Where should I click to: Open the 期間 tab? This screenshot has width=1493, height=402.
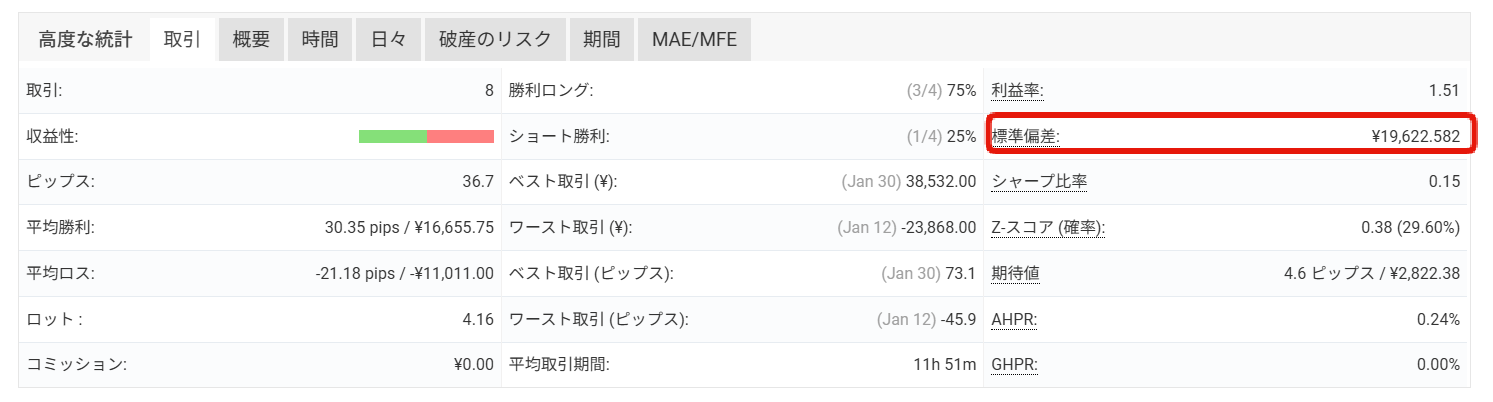click(x=602, y=40)
